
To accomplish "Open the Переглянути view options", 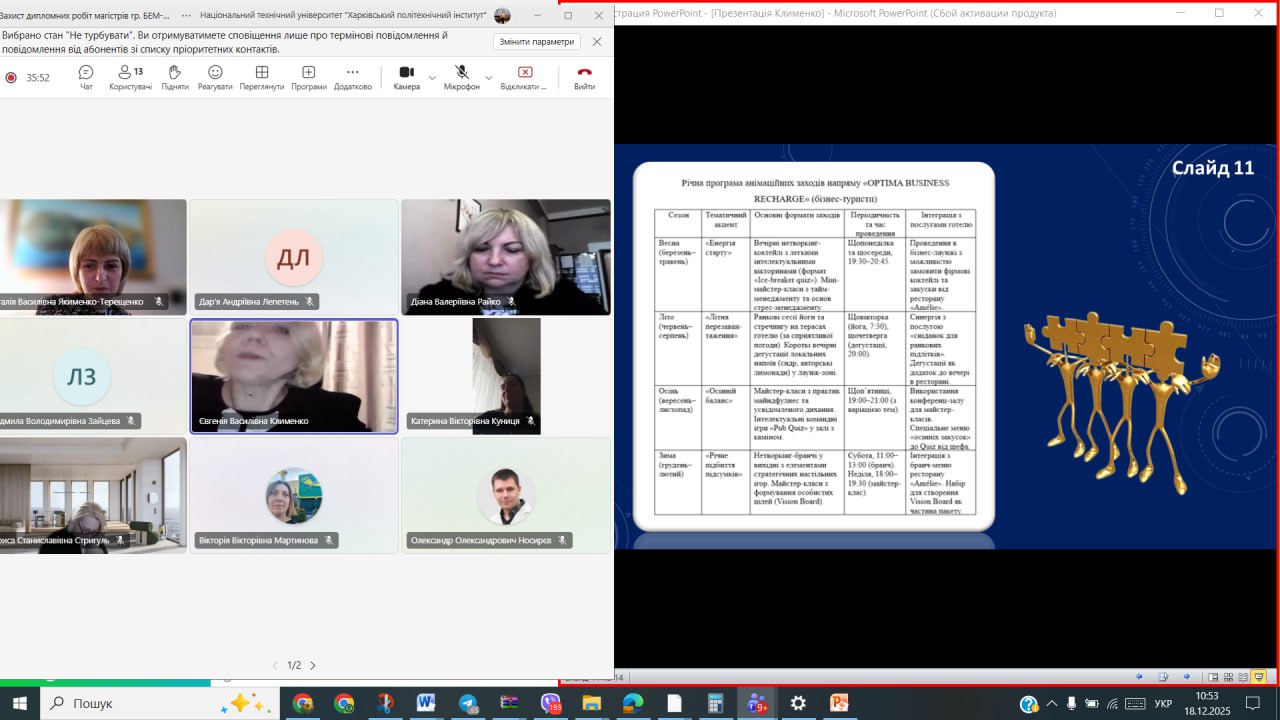I will 262,77.
